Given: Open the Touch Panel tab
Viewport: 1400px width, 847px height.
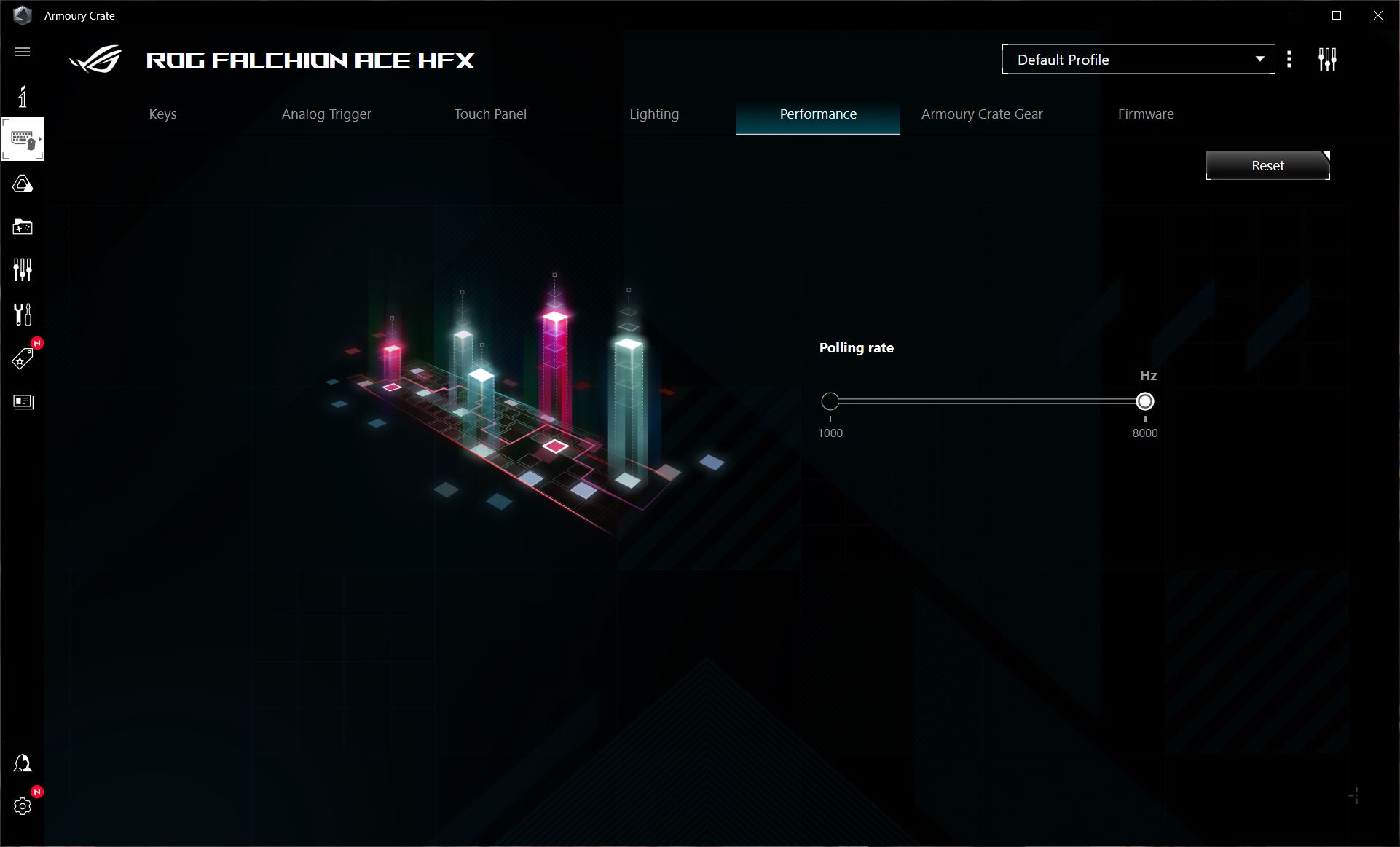Looking at the screenshot, I should [490, 114].
